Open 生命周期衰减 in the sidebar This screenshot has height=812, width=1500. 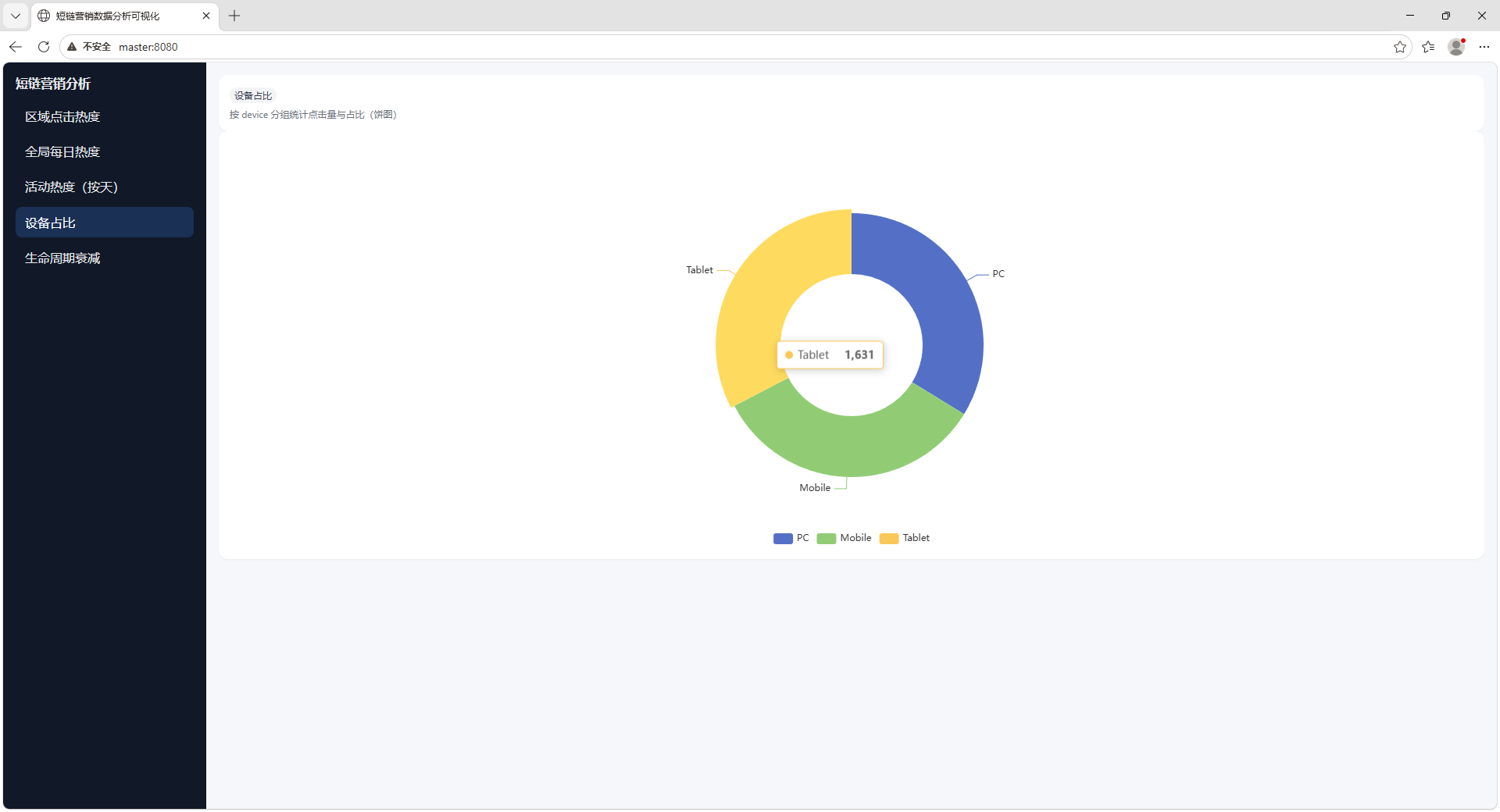pos(62,258)
